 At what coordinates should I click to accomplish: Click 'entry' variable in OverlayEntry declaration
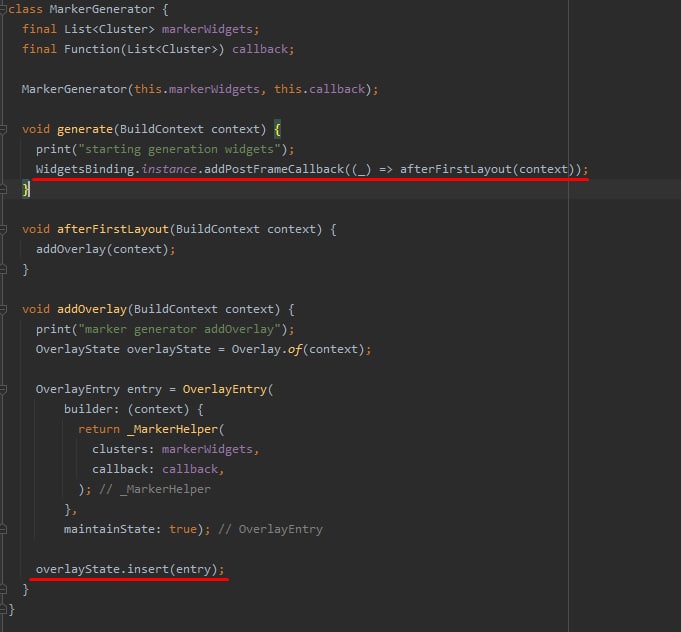click(144, 389)
